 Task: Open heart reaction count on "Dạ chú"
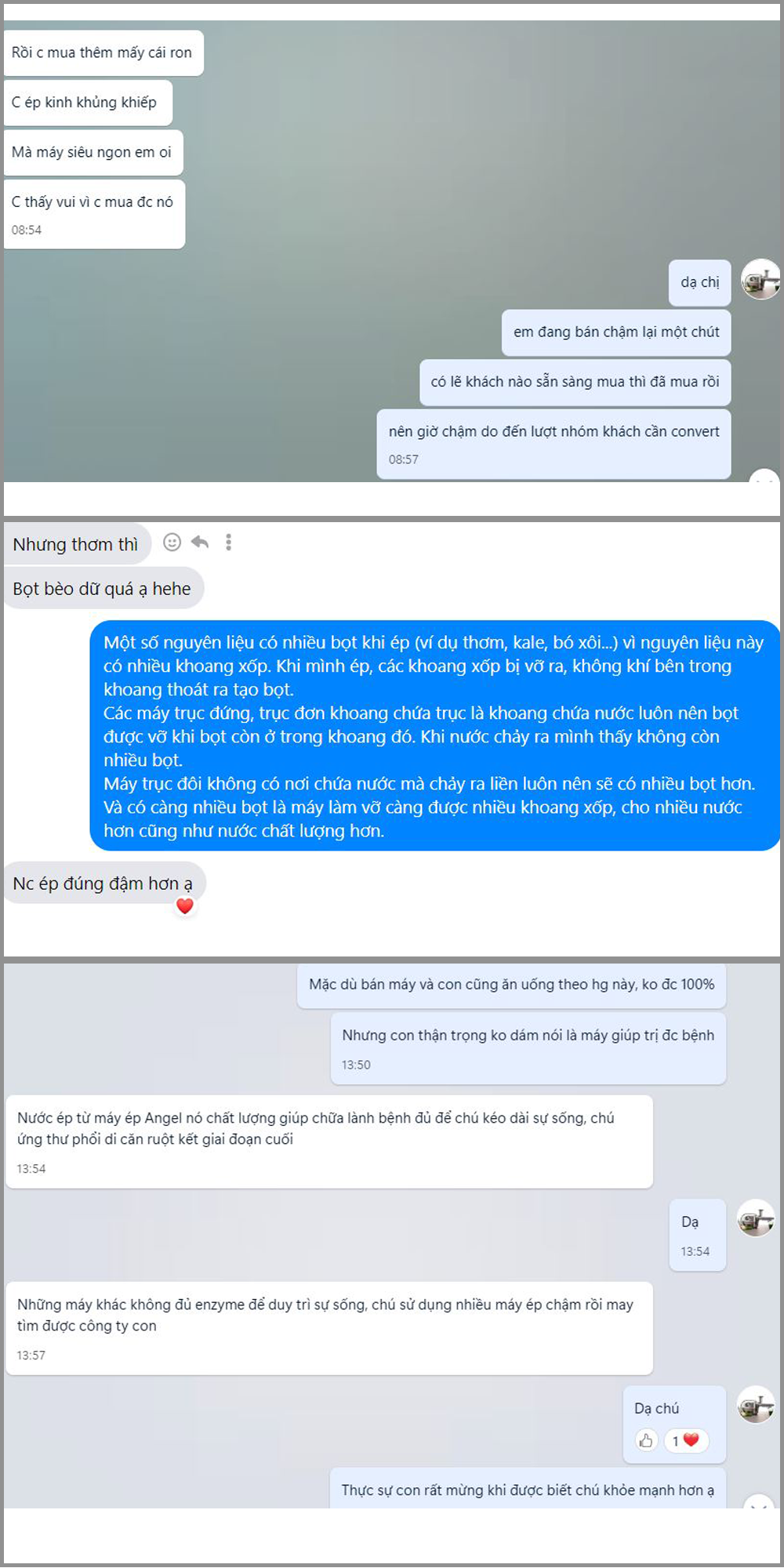[x=685, y=1440]
